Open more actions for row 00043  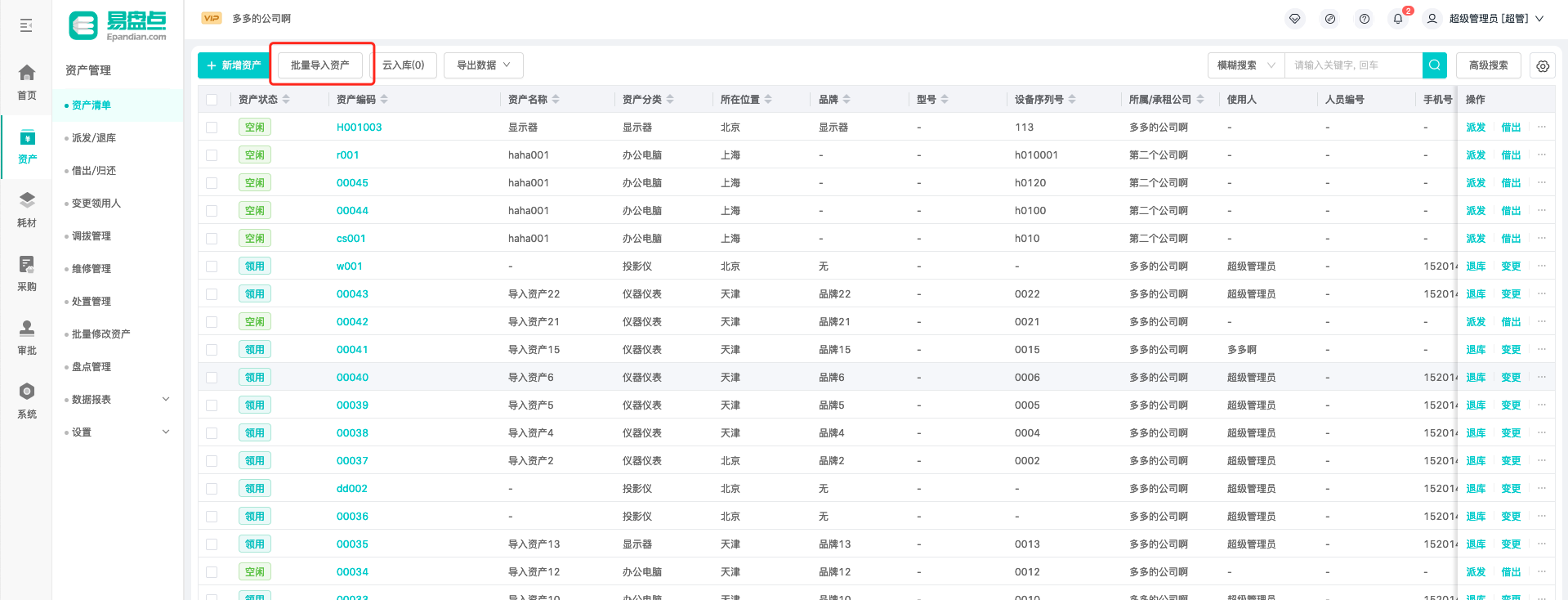pyautogui.click(x=1542, y=293)
